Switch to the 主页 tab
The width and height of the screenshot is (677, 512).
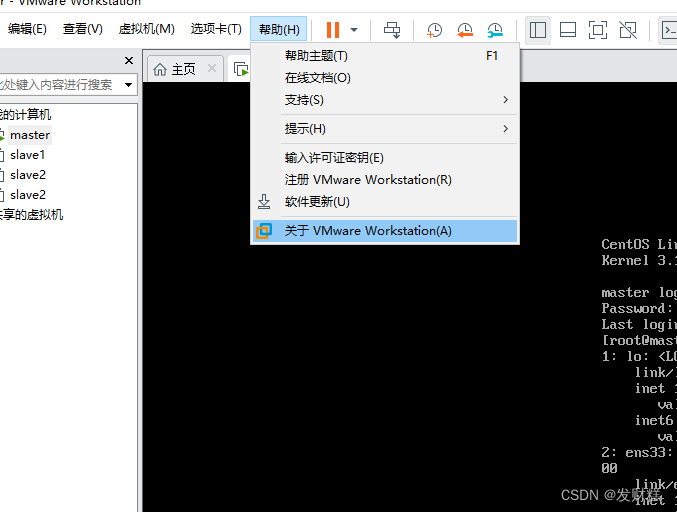click(x=185, y=69)
